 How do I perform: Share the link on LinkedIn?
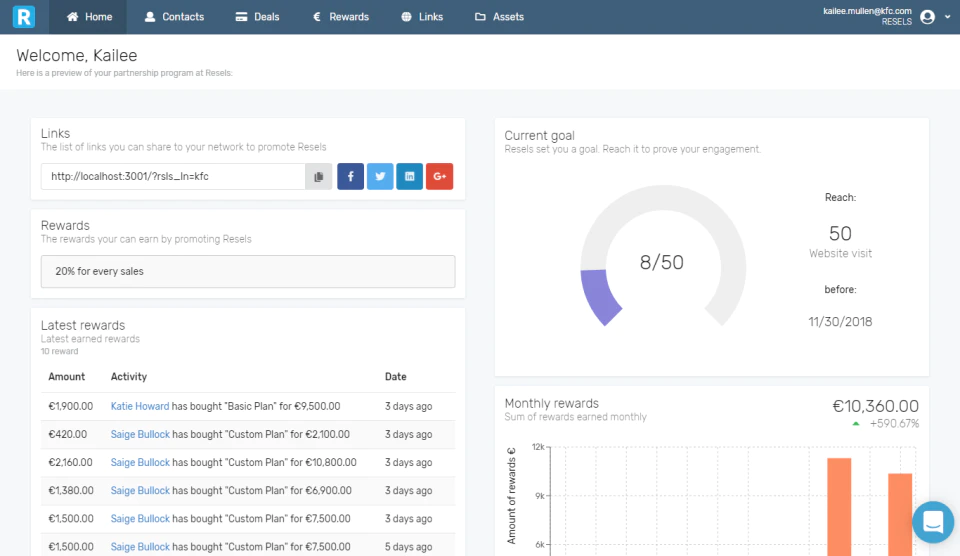(410, 176)
